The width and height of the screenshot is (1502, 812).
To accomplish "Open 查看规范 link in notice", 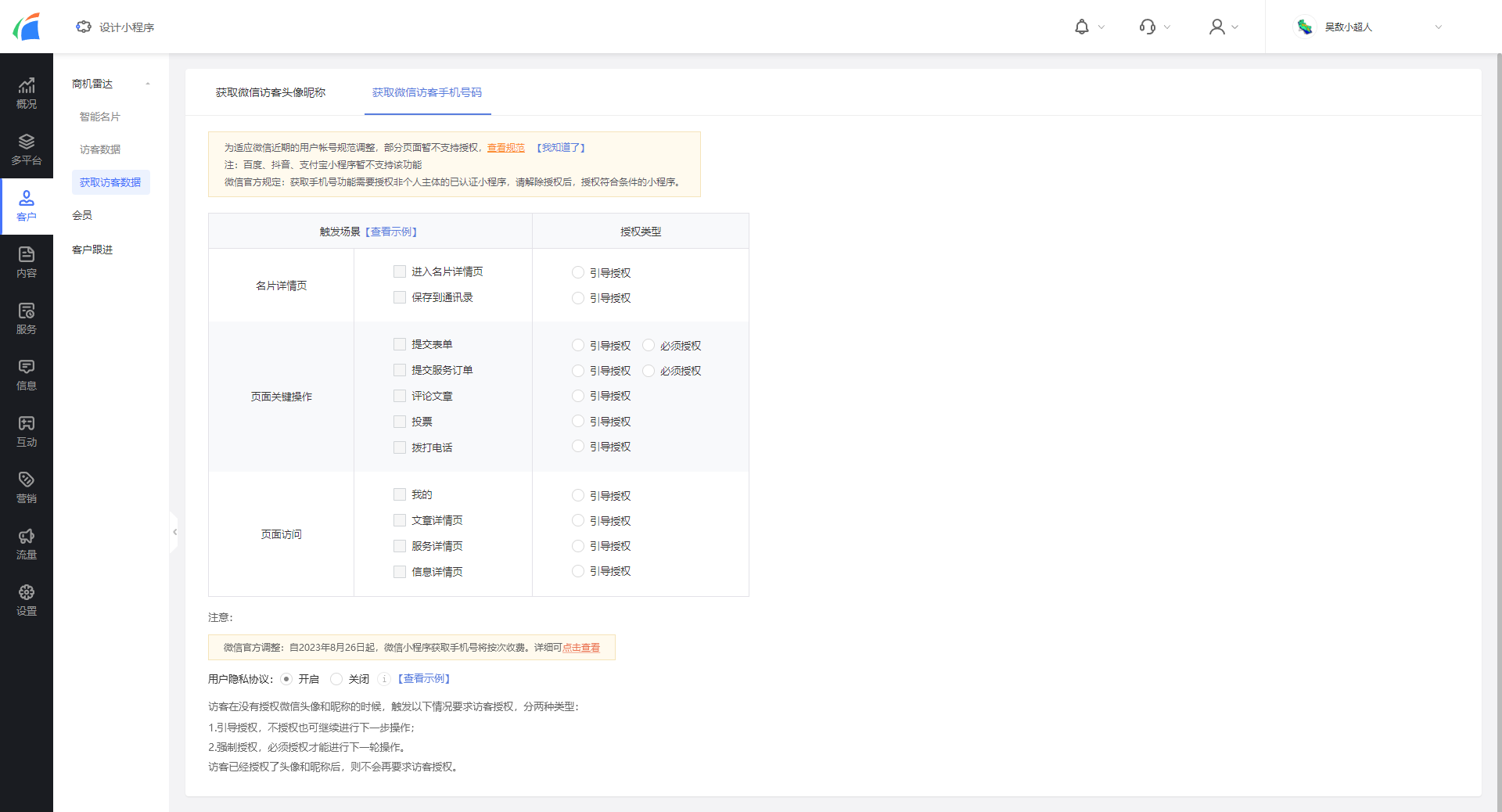I will click(x=506, y=147).
